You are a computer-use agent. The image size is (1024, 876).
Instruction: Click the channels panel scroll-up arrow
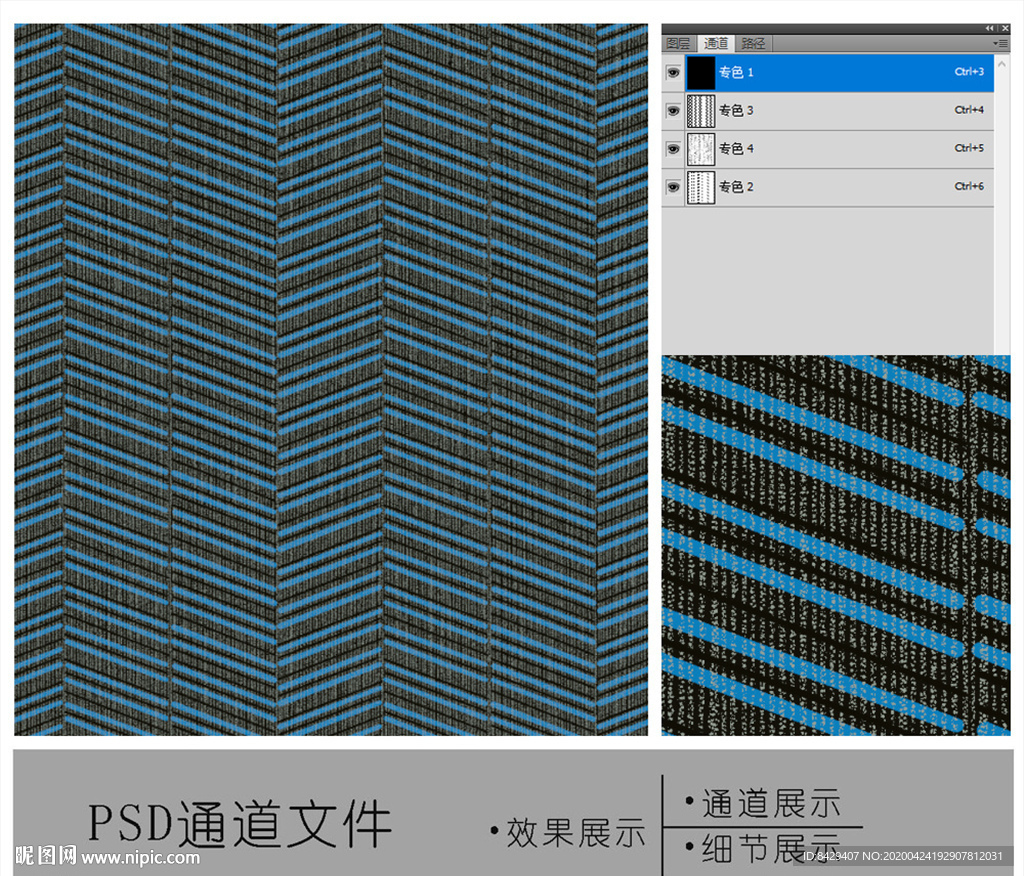1002,64
